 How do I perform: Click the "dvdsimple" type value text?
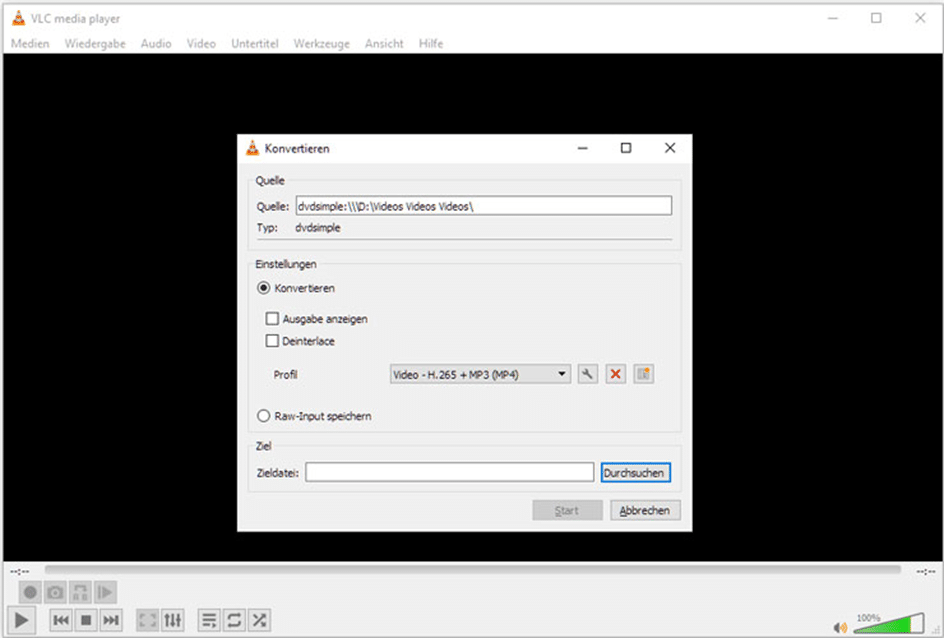coord(318,228)
